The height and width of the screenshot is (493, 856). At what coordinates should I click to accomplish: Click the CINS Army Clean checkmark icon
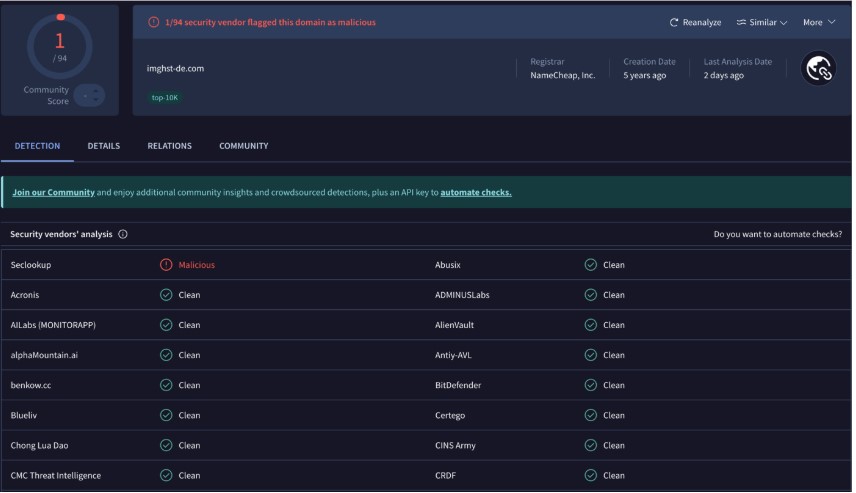pos(593,446)
